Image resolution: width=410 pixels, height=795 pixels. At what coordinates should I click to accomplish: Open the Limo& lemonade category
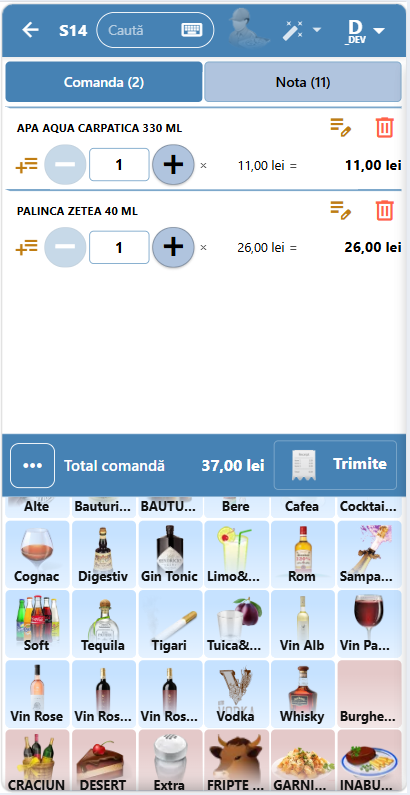236,554
